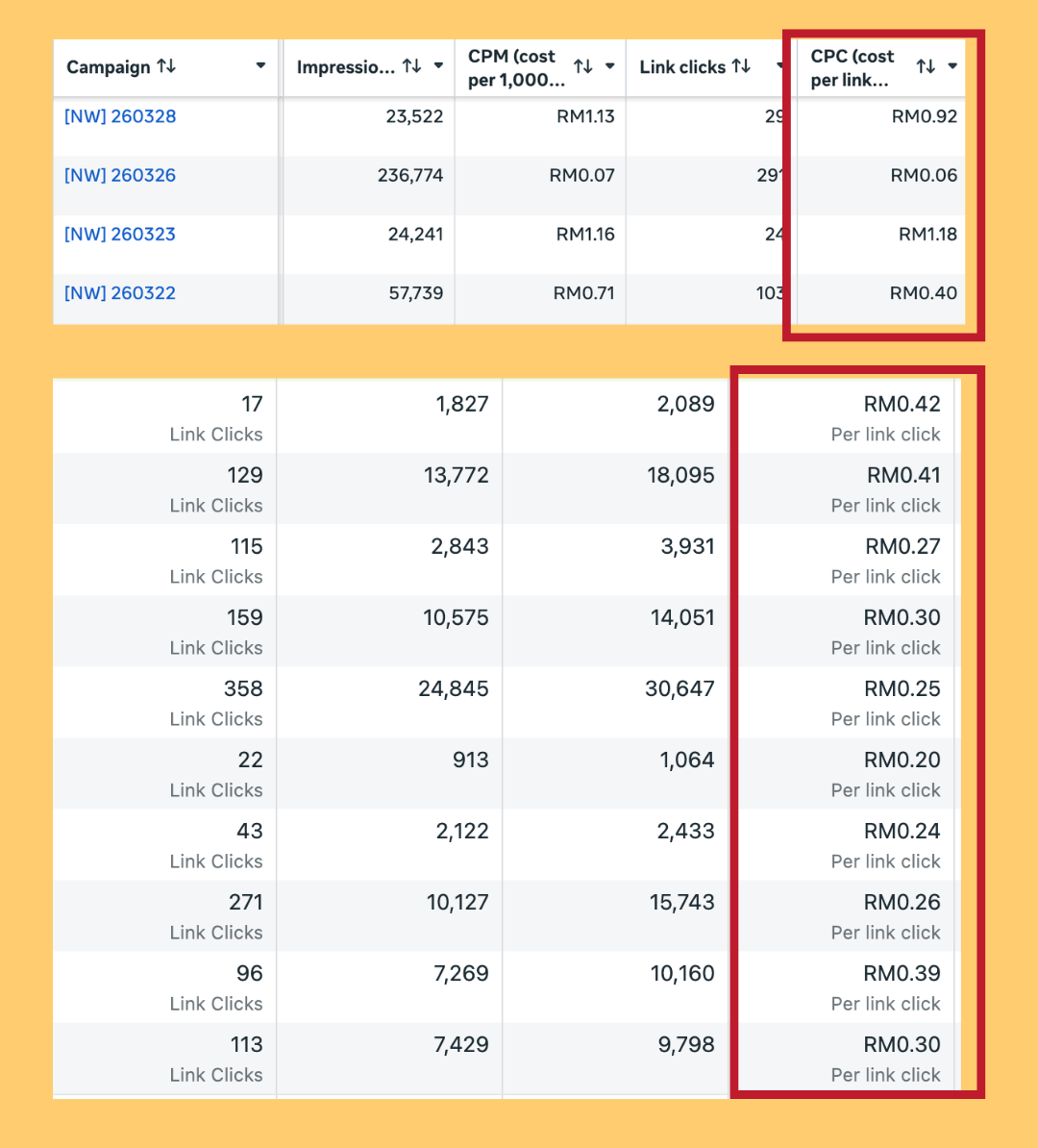This screenshot has height=1148, width=1038.
Task: Open the Impressions column dropdown arrow
Action: [438, 66]
